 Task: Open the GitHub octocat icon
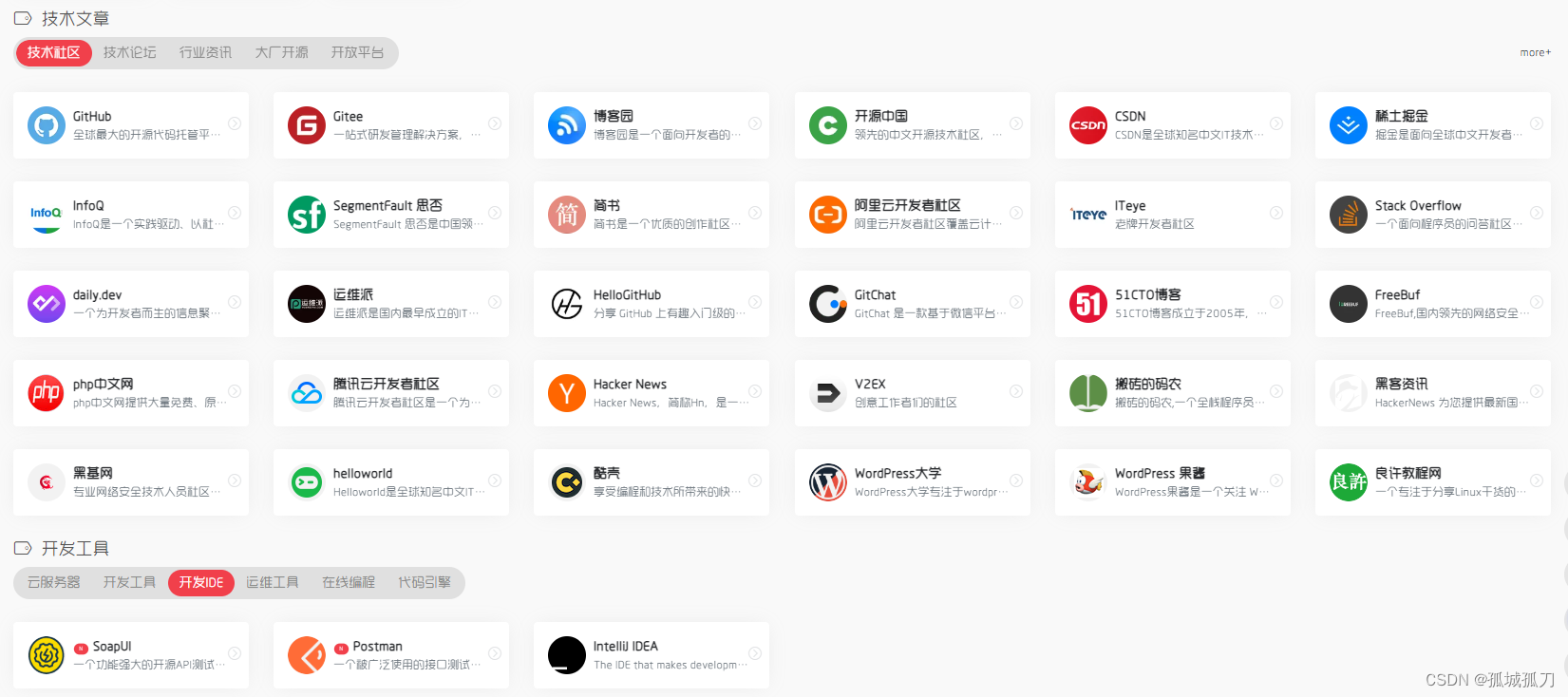point(46,125)
